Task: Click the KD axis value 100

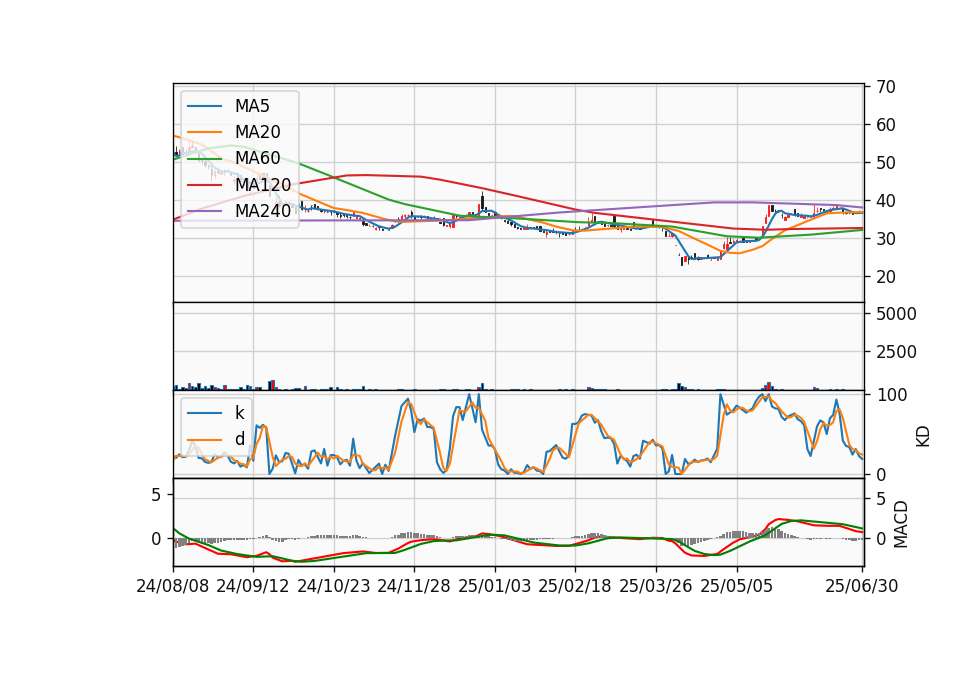Action: (x=892, y=395)
